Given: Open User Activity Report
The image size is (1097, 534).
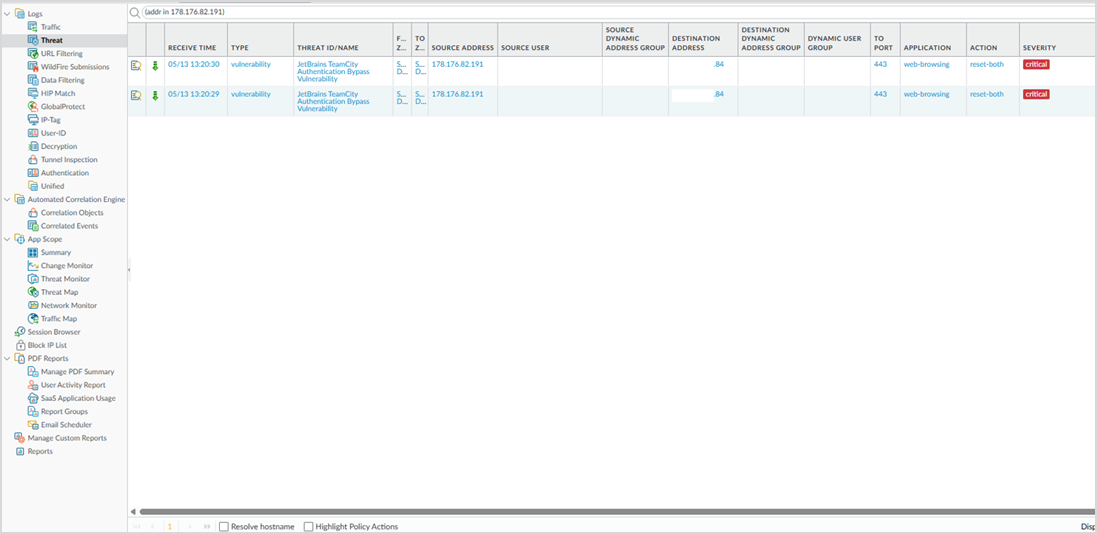Looking at the screenshot, I should coord(73,385).
